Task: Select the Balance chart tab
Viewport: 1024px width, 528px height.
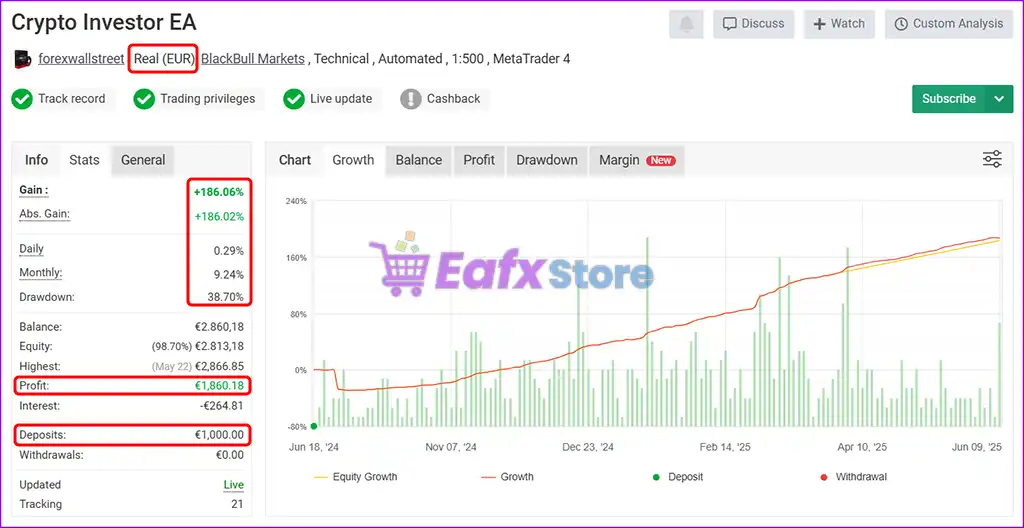Action: click(419, 160)
